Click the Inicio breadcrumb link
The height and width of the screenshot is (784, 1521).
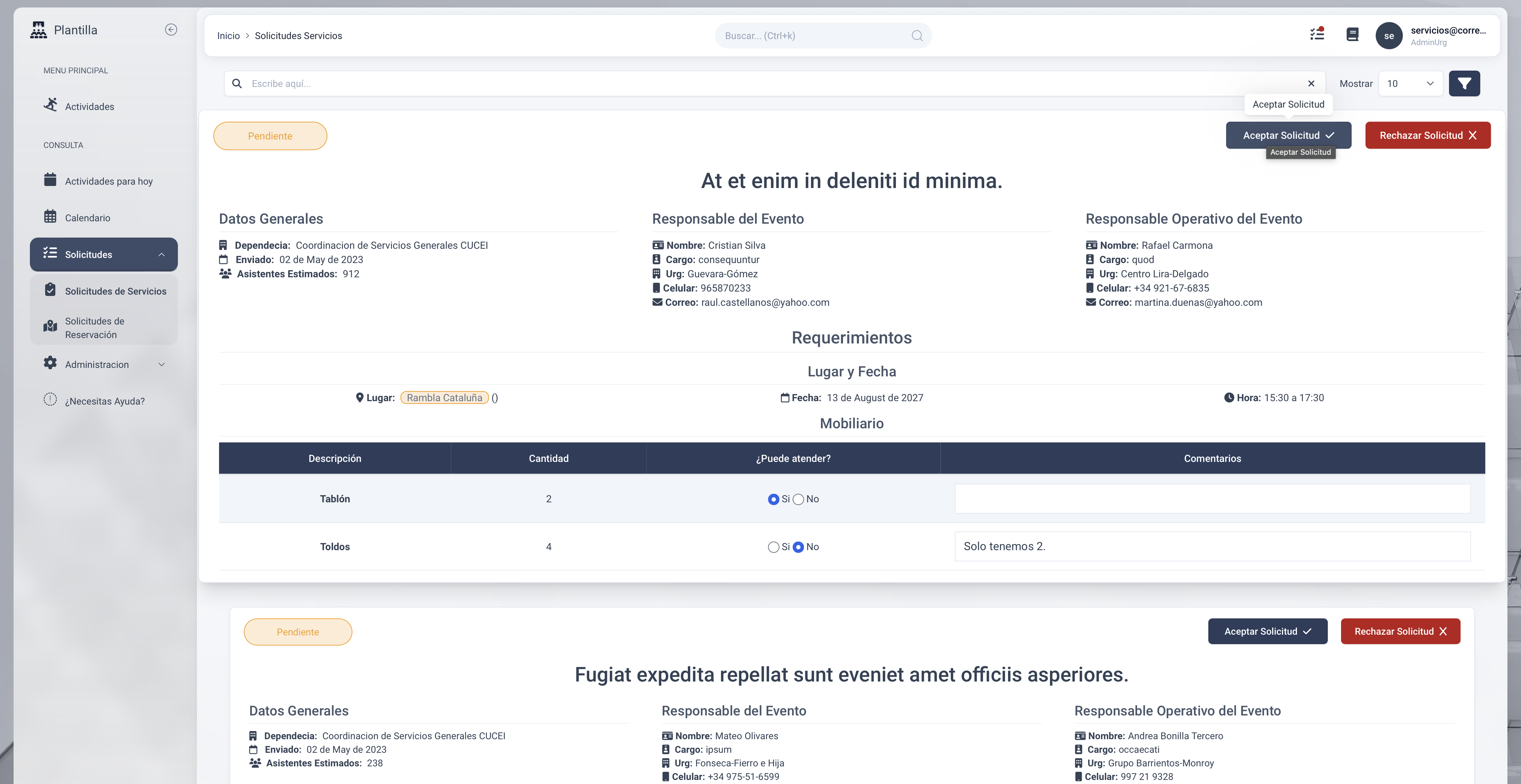[228, 36]
